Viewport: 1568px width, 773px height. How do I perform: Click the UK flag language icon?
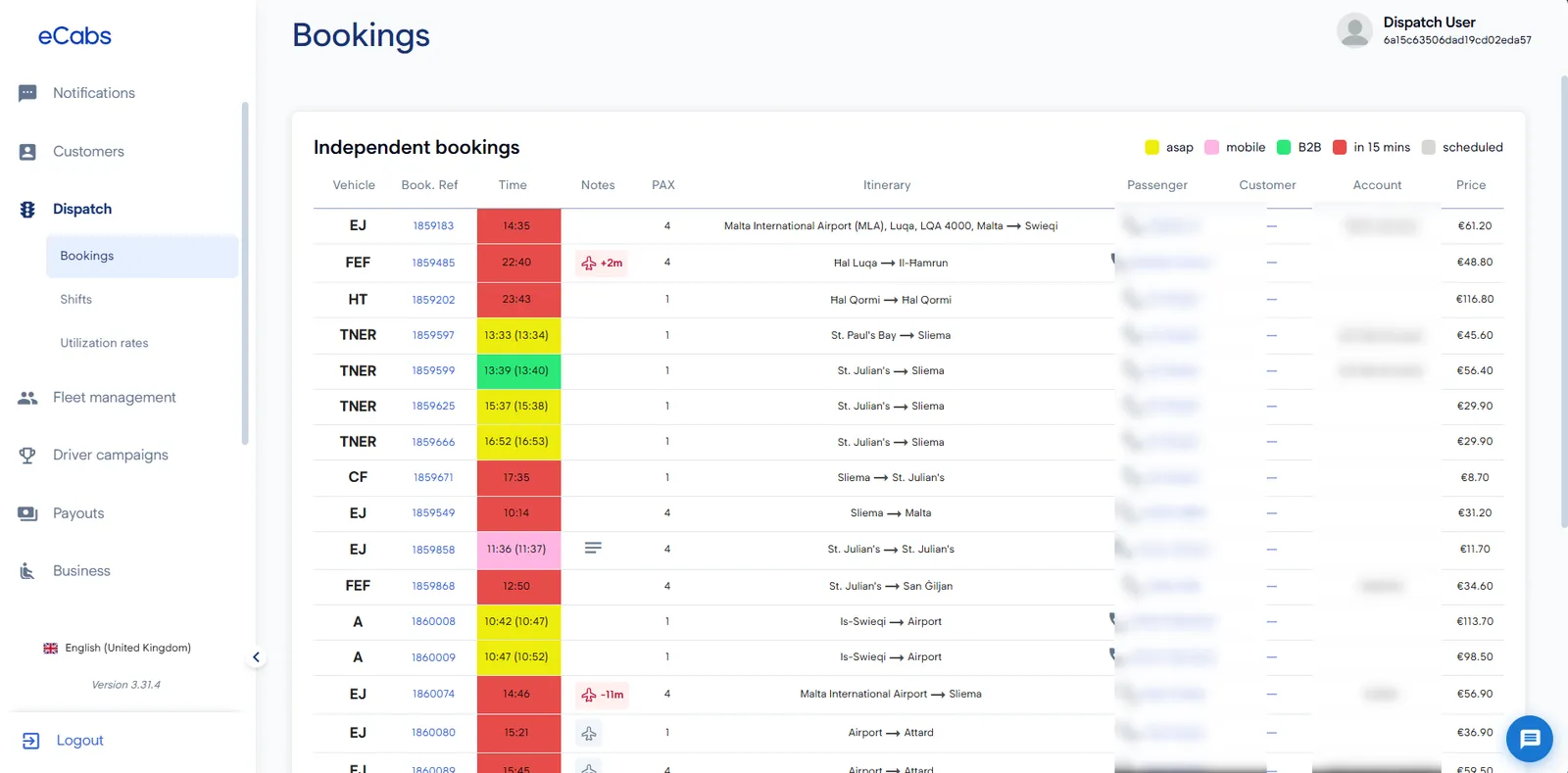pyautogui.click(x=51, y=649)
